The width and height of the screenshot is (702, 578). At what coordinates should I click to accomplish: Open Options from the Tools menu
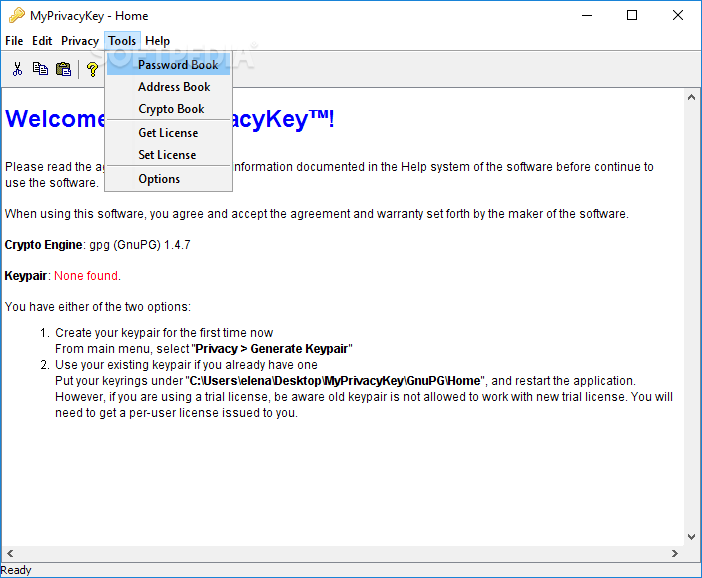click(168, 179)
